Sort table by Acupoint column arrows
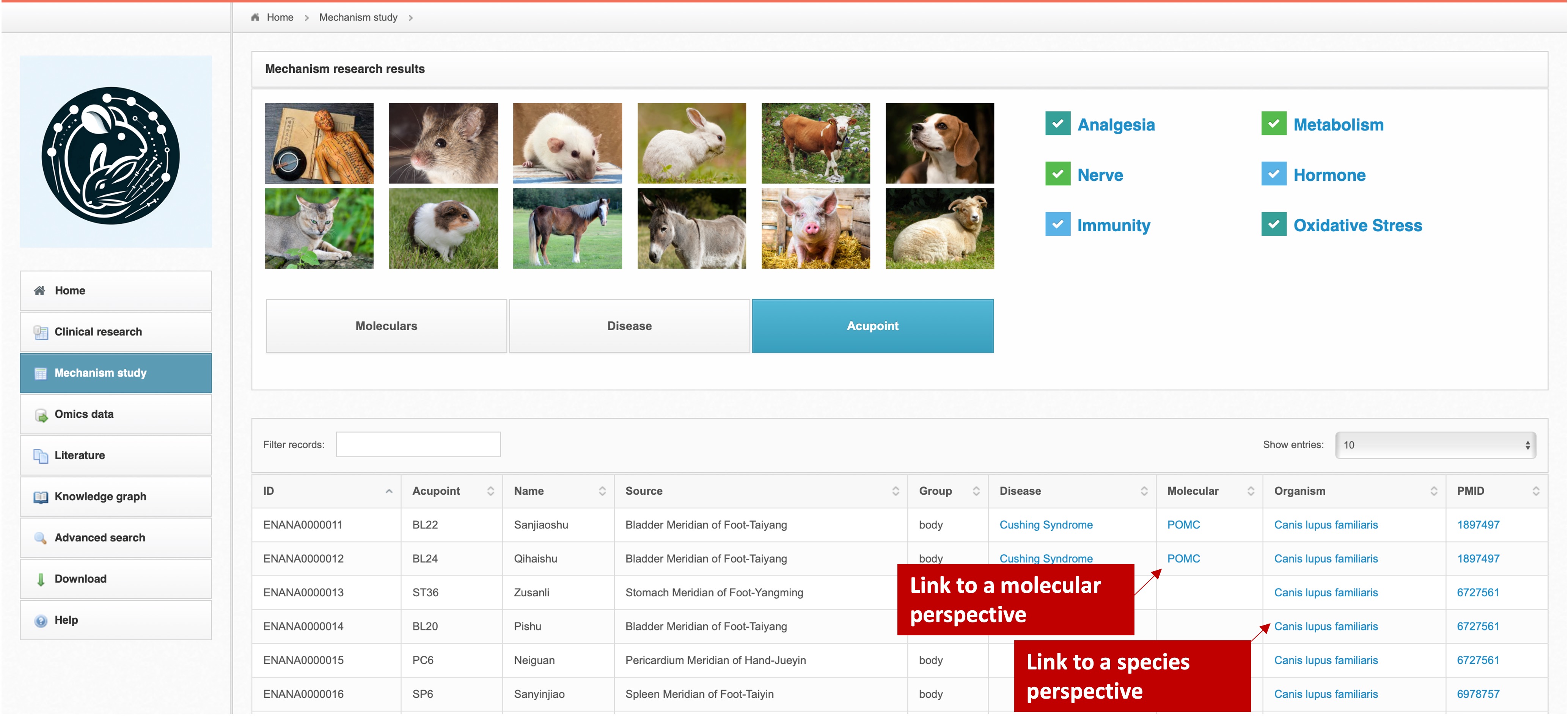Screen dimensions: 1568x721 click(490, 491)
